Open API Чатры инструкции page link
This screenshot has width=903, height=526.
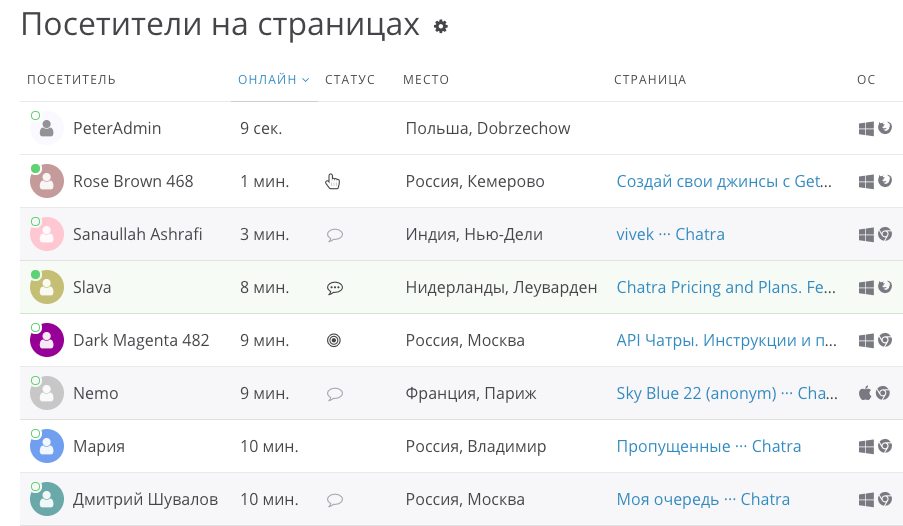pos(726,340)
